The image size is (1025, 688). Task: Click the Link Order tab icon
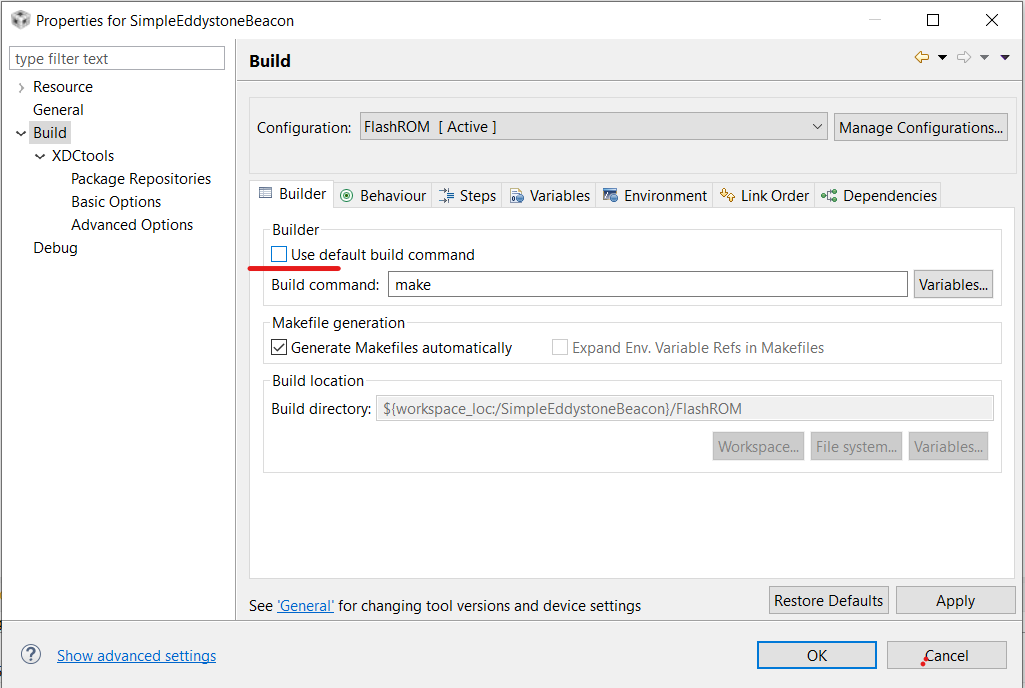(x=727, y=196)
